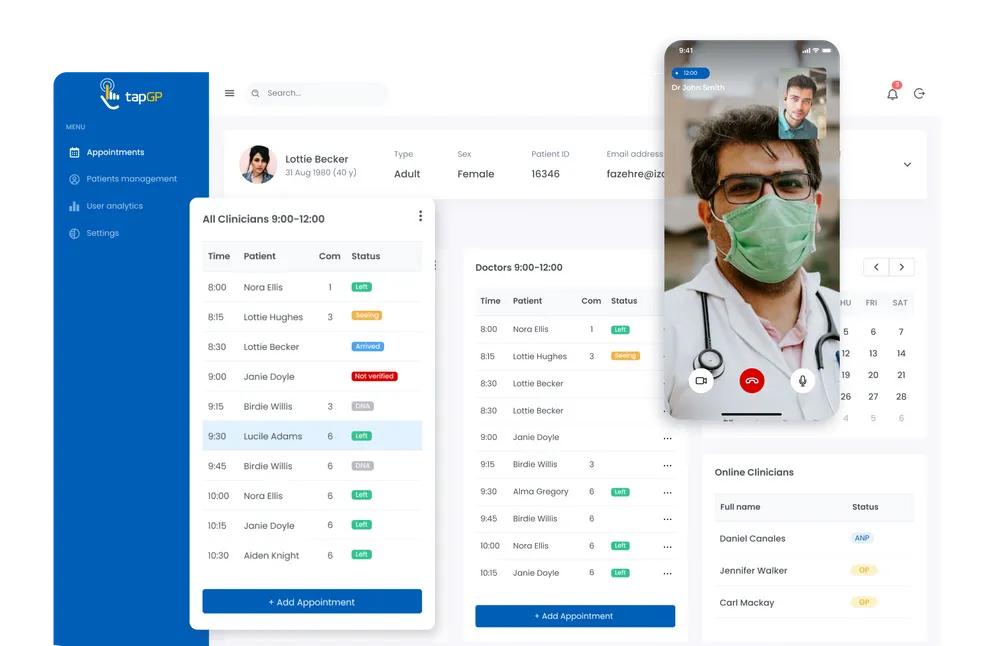This screenshot has width=995, height=646.
Task: Open row options for 9:30 Alma Gregory
Action: click(668, 492)
